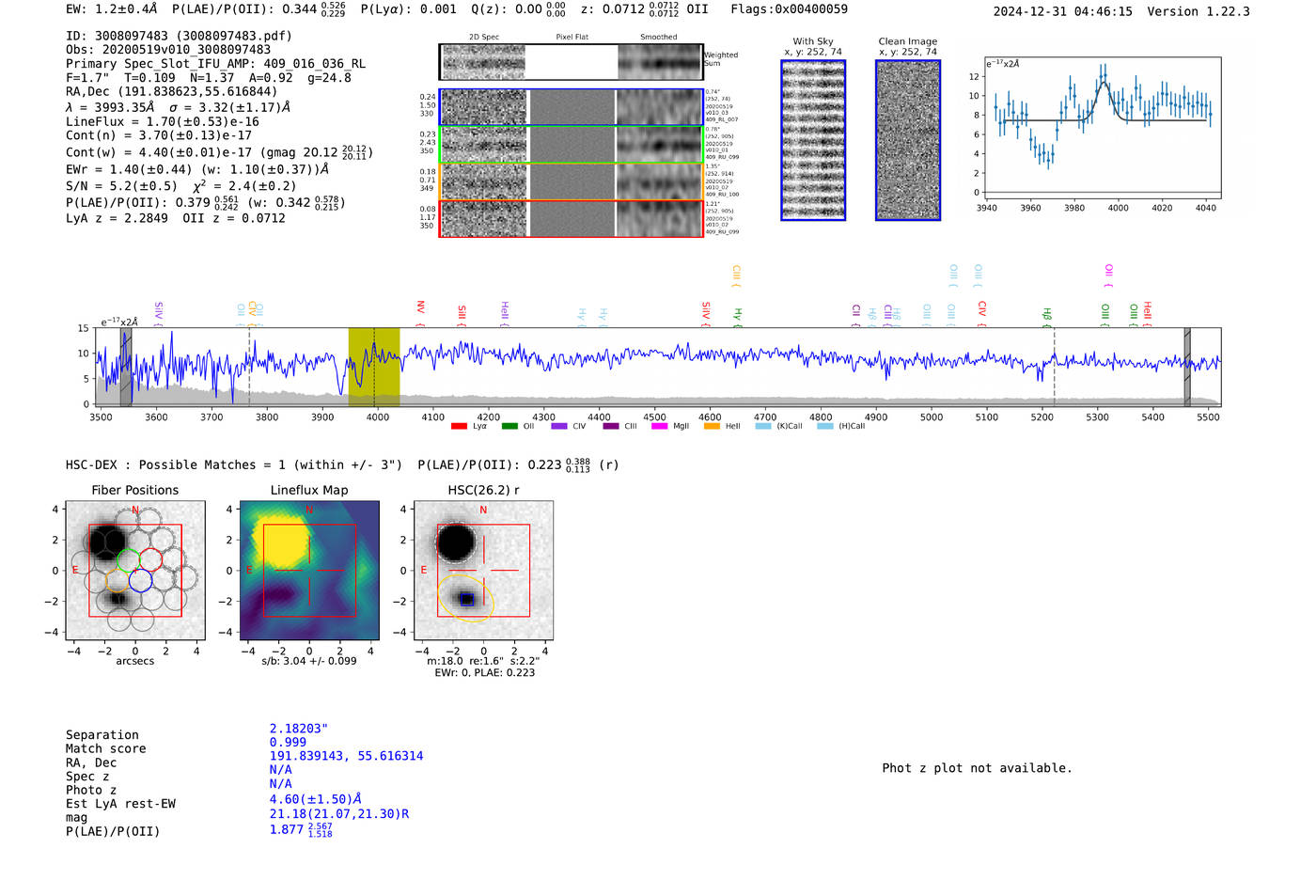
Task: Click the (K)CaII legend swatch
Action: pos(763,426)
